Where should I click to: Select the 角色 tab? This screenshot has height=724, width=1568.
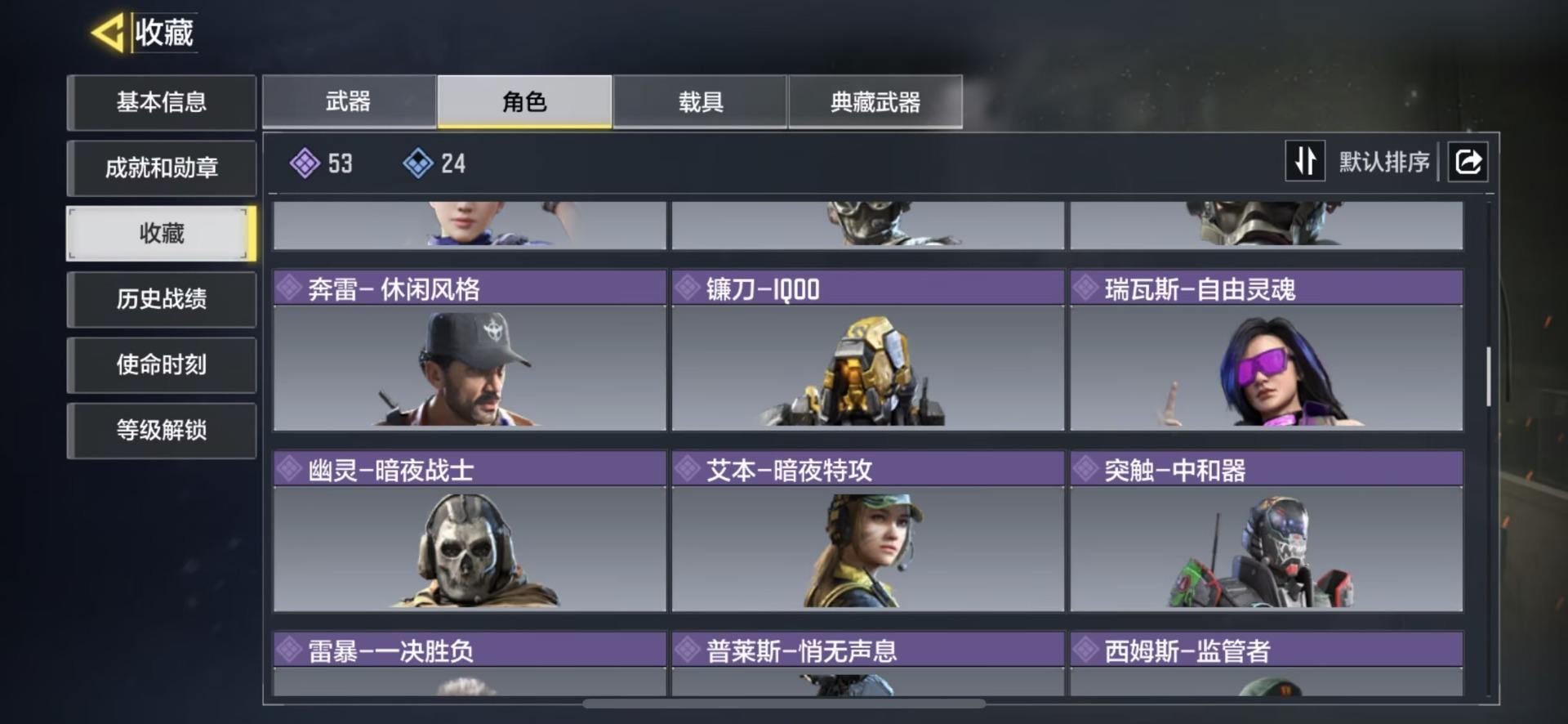(x=524, y=101)
